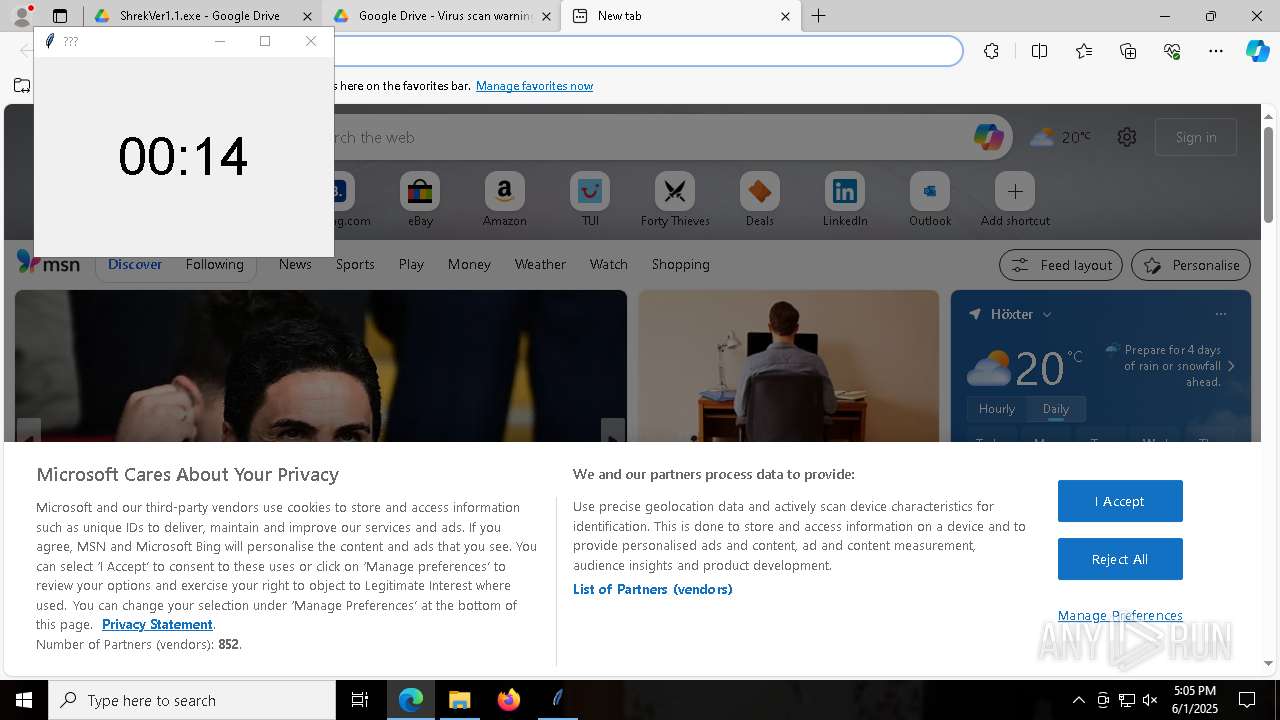The image size is (1280, 720).
Task: Open Task View on taskbar
Action: pyautogui.click(x=360, y=700)
